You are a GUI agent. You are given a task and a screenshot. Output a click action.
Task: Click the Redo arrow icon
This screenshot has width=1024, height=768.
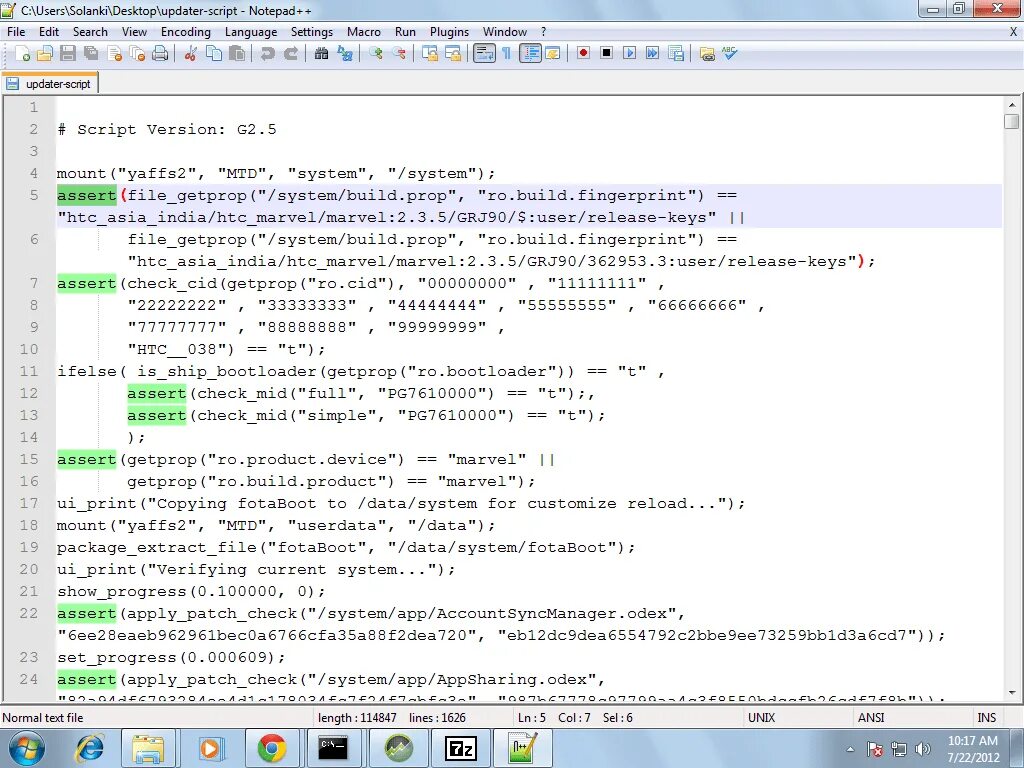[x=291, y=54]
